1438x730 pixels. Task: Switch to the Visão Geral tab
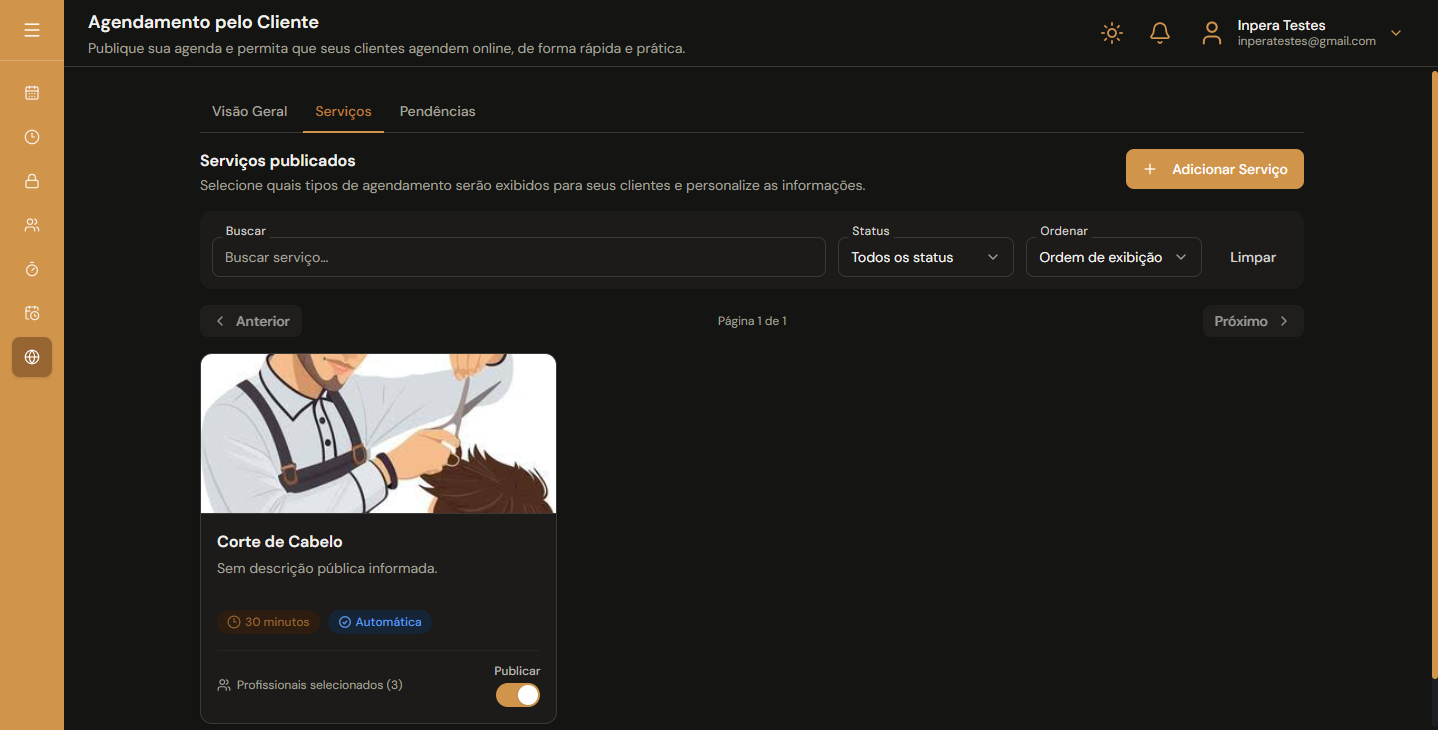250,111
